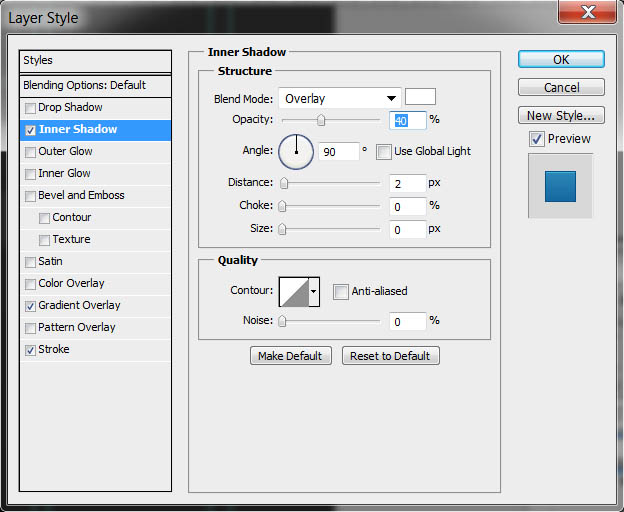The image size is (624, 512).
Task: Select the Color Overlay style entry
Action: tap(71, 283)
